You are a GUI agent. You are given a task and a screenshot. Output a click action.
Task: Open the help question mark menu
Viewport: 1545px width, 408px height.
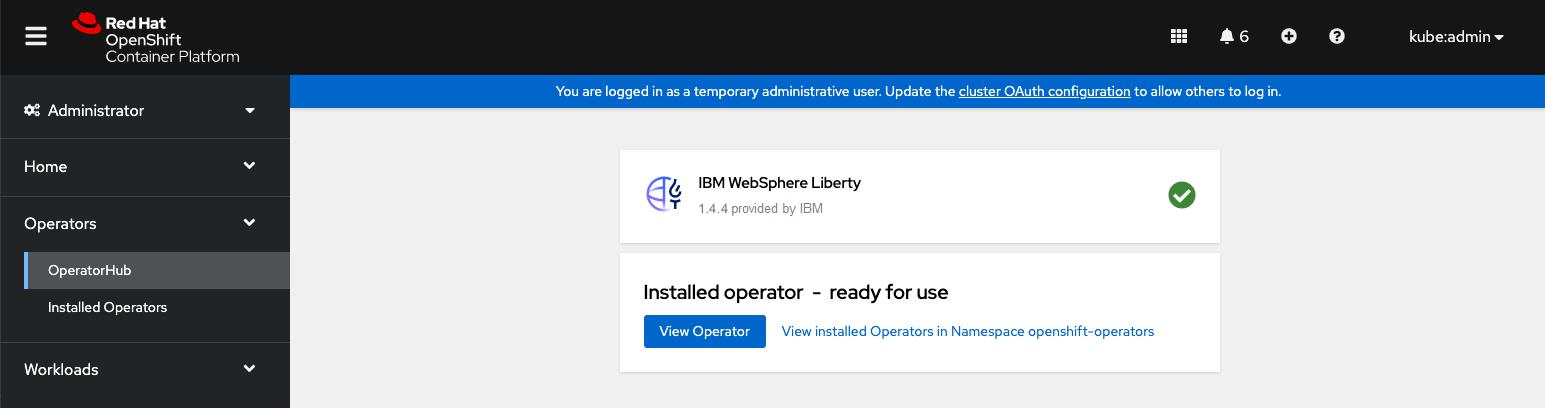coord(1337,36)
